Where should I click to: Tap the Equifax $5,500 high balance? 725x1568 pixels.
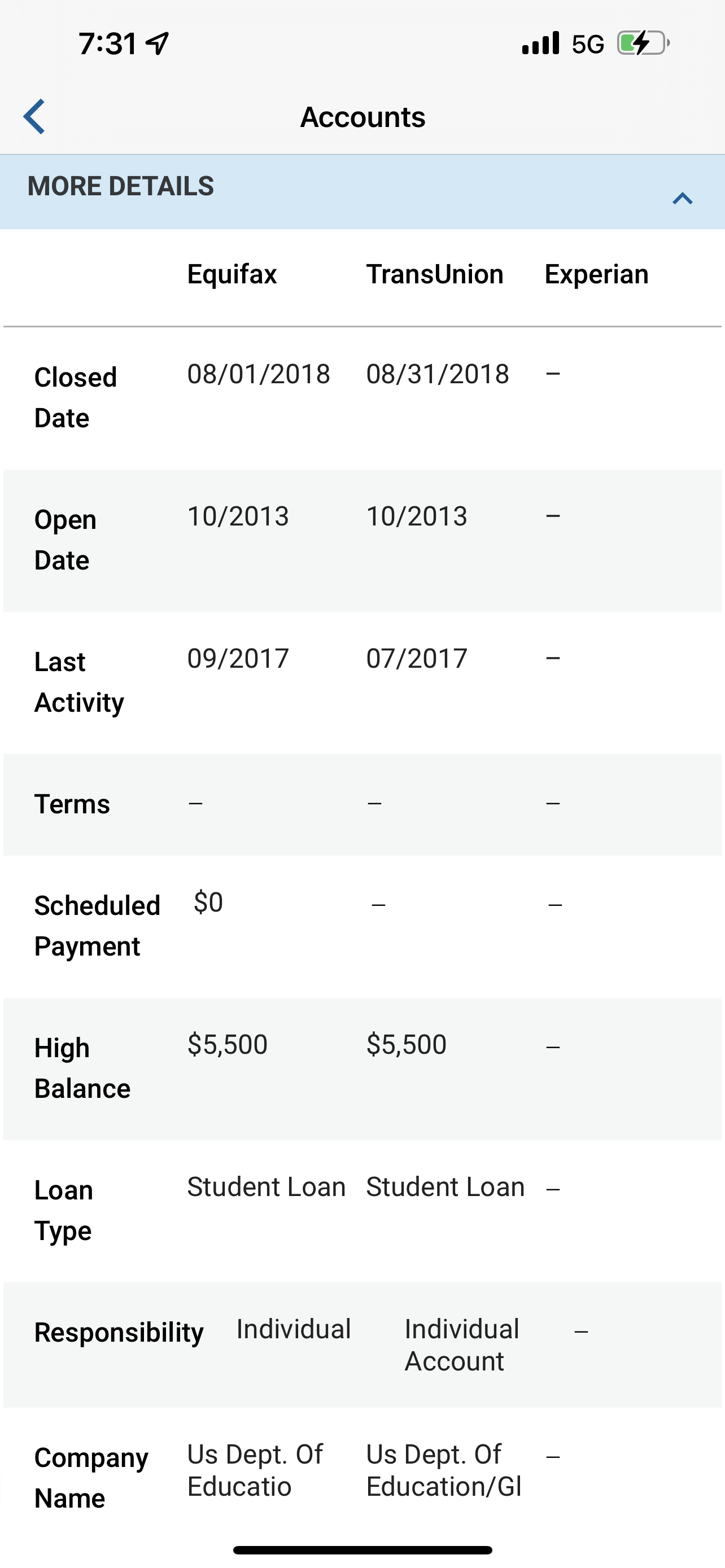pyautogui.click(x=228, y=1045)
